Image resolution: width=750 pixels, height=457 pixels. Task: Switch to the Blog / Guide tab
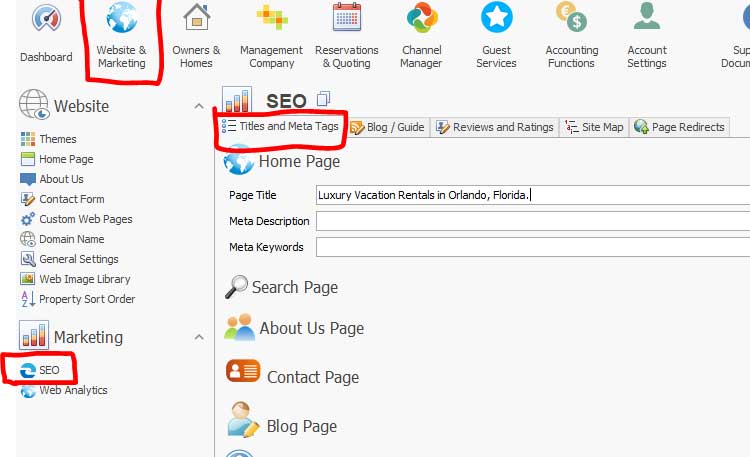click(x=388, y=127)
